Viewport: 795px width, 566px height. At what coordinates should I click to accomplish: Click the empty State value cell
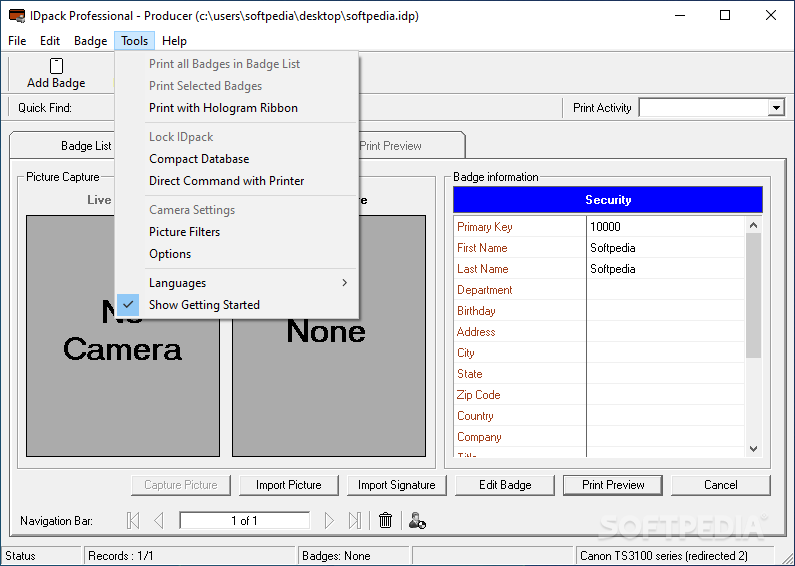pyautogui.click(x=665, y=374)
